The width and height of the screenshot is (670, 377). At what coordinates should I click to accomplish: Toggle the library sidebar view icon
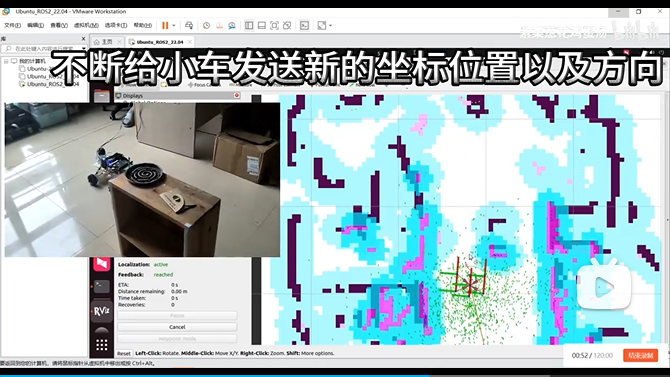(249, 26)
